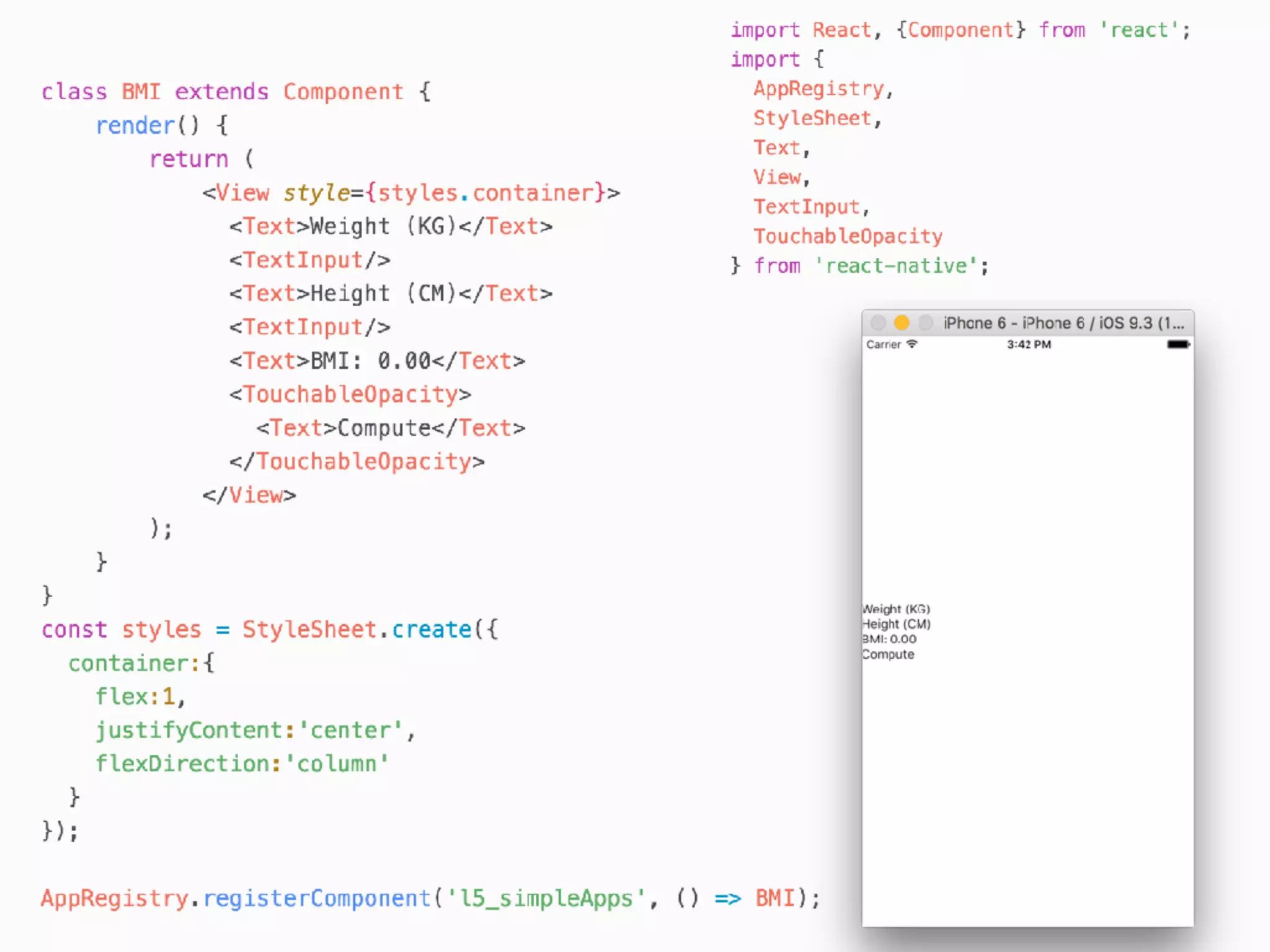1270x952 pixels.
Task: Tap the Compute button in simulator
Action: pos(888,654)
